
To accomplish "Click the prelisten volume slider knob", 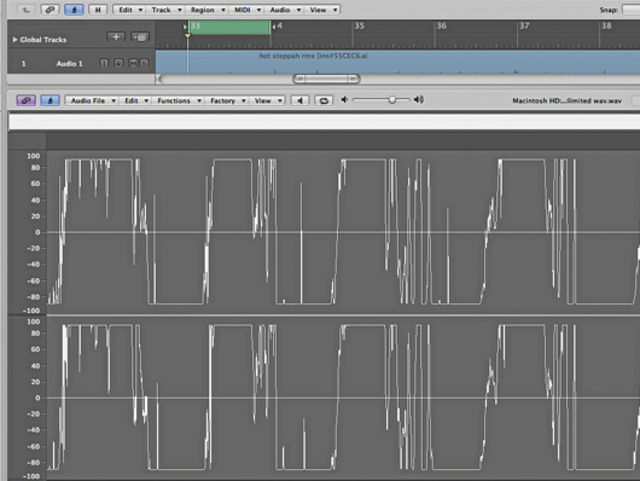I will 392,100.
